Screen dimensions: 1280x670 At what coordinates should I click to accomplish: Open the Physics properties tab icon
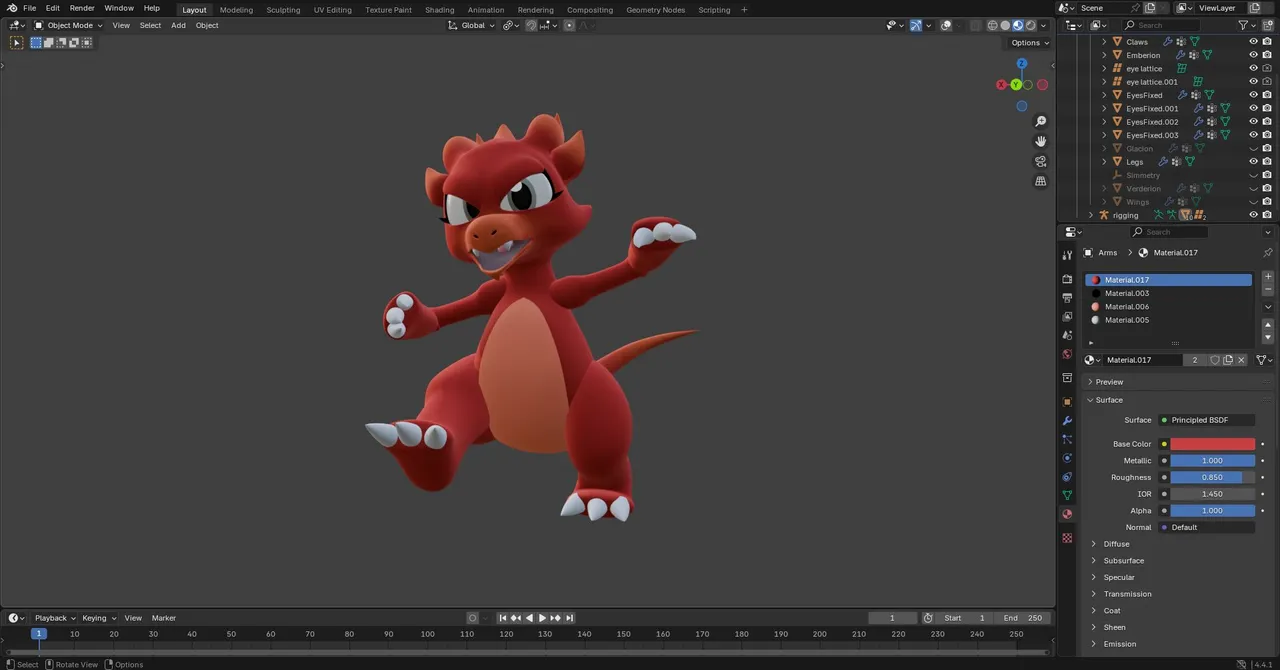tap(1067, 458)
